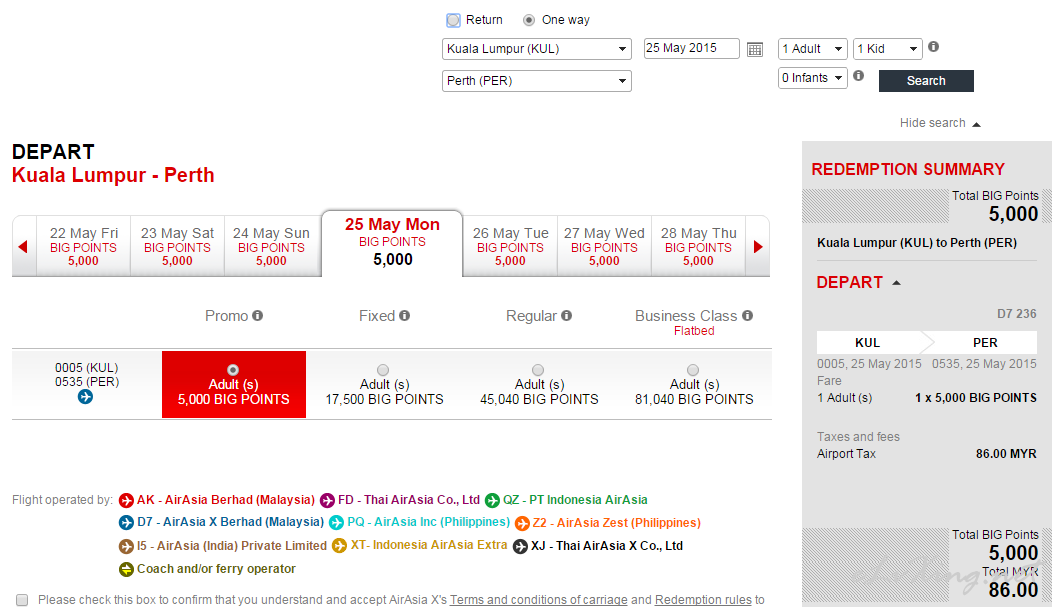Click Coach and/or ferry operator icon
This screenshot has height=607, width=1056.
point(126,569)
